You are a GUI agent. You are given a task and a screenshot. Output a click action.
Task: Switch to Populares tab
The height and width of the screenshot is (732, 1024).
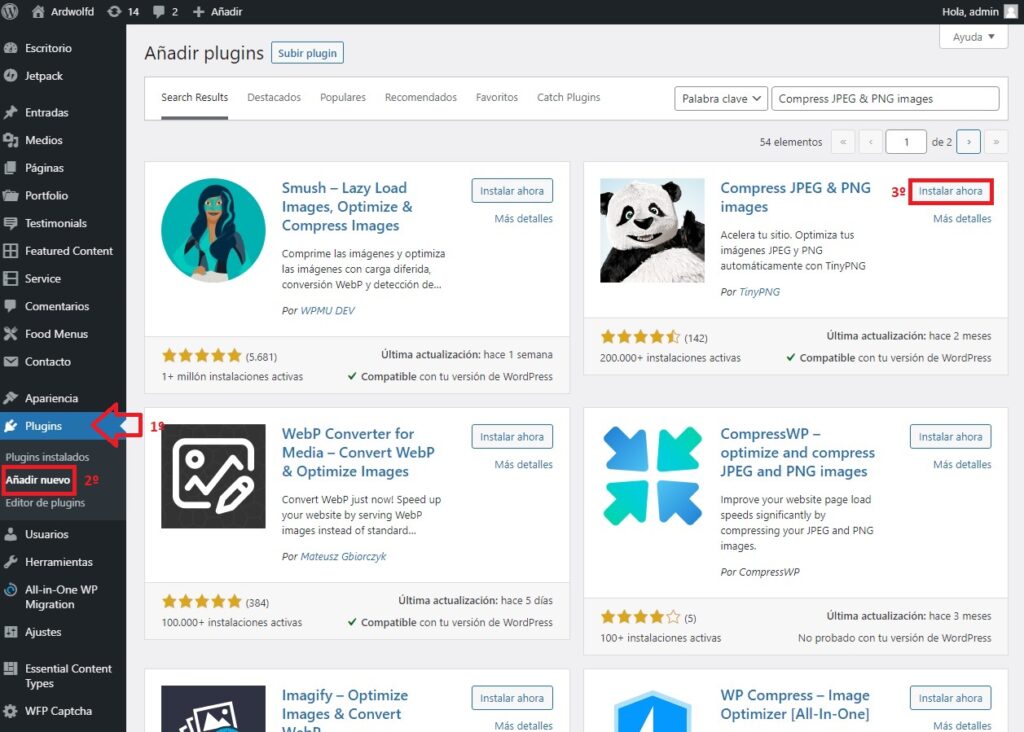pos(343,97)
